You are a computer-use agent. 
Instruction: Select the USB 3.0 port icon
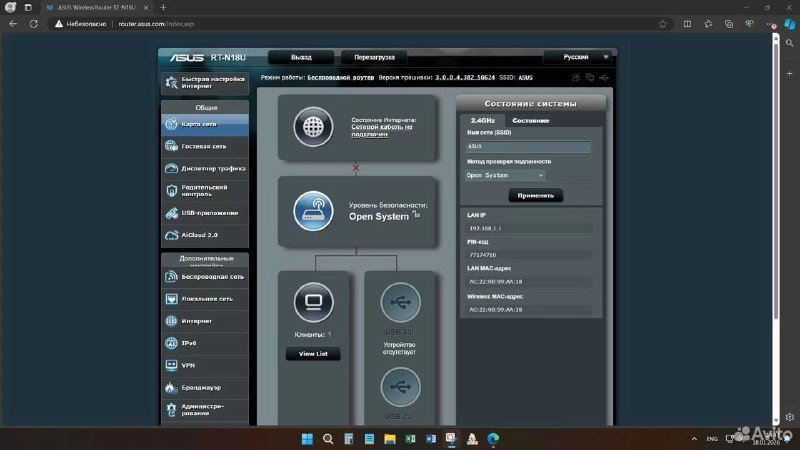[x=400, y=301]
